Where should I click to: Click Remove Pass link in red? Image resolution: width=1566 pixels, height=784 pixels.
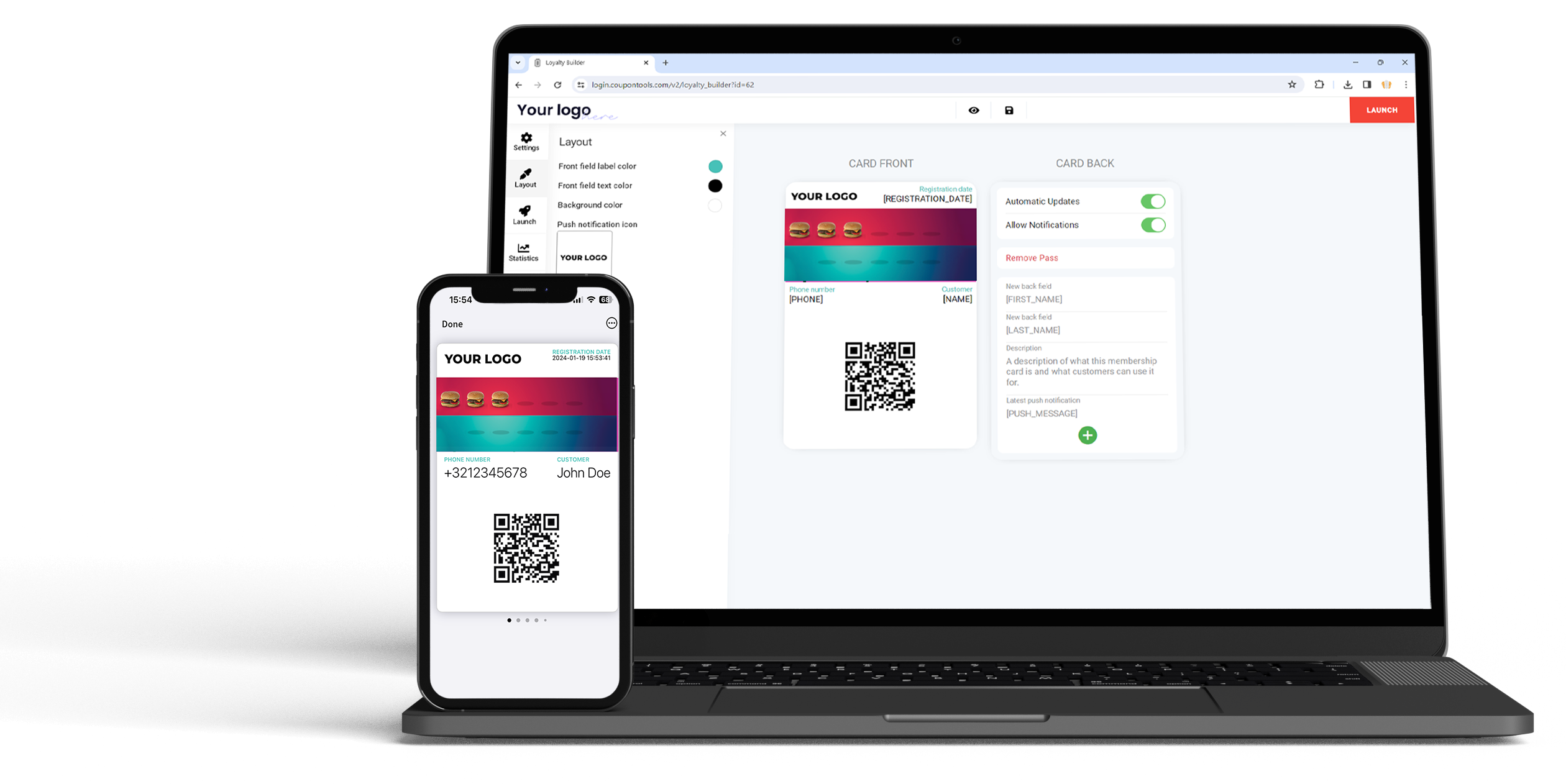(x=1034, y=257)
